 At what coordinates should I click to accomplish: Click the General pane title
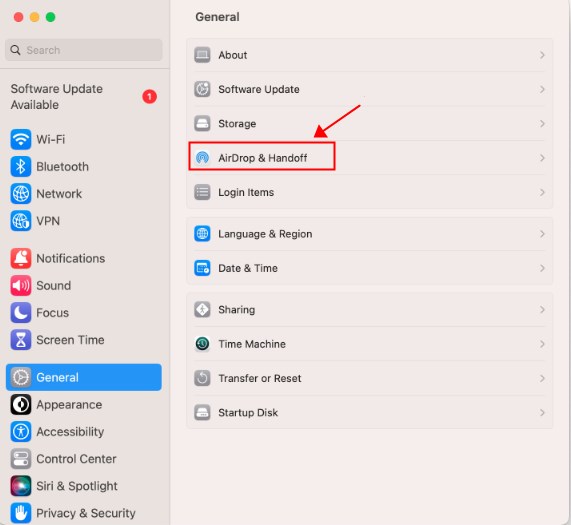[x=217, y=17]
